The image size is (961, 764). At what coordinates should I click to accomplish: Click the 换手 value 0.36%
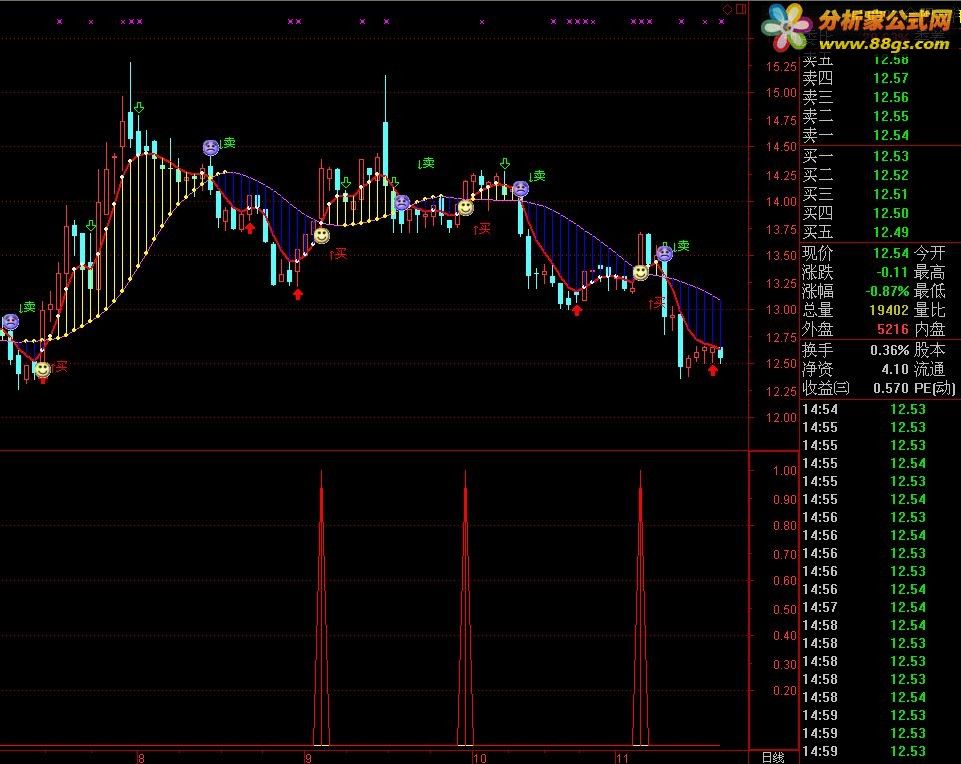(x=890, y=350)
